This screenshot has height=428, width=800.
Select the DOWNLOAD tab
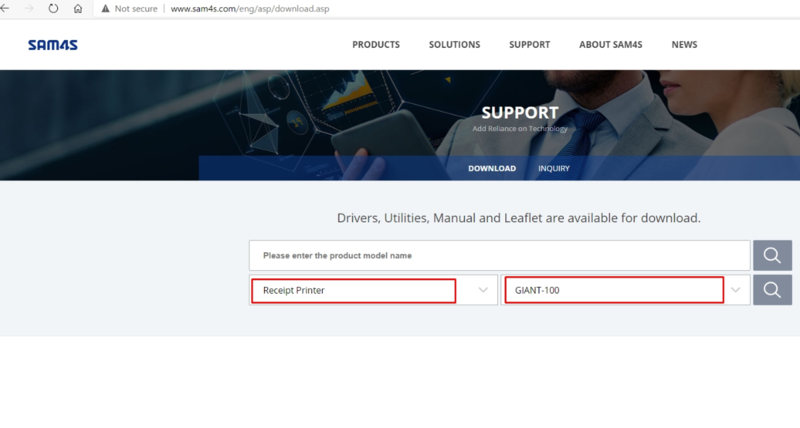492,168
